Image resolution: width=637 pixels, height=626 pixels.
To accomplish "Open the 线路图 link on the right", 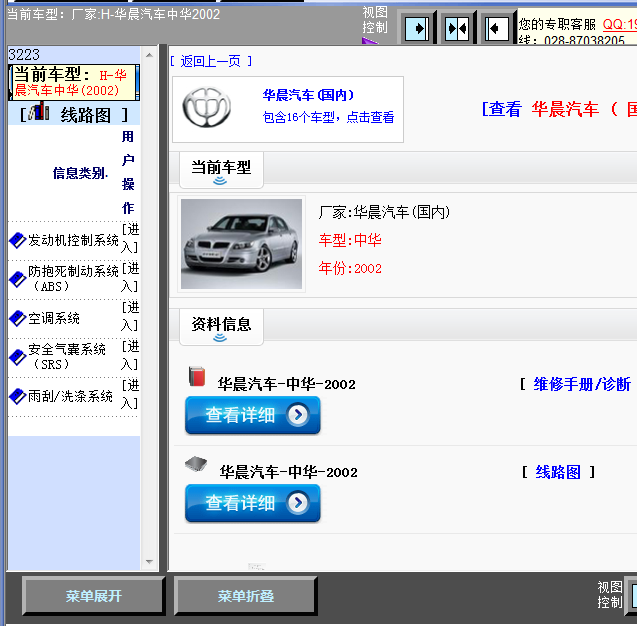I will [x=558, y=472].
